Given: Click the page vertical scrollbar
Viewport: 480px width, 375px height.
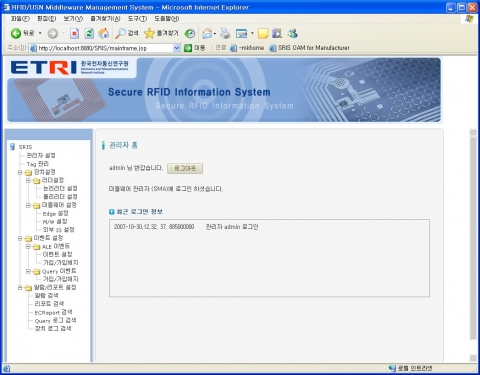Looking at the screenshot, I should pyautogui.click(x=473, y=238).
